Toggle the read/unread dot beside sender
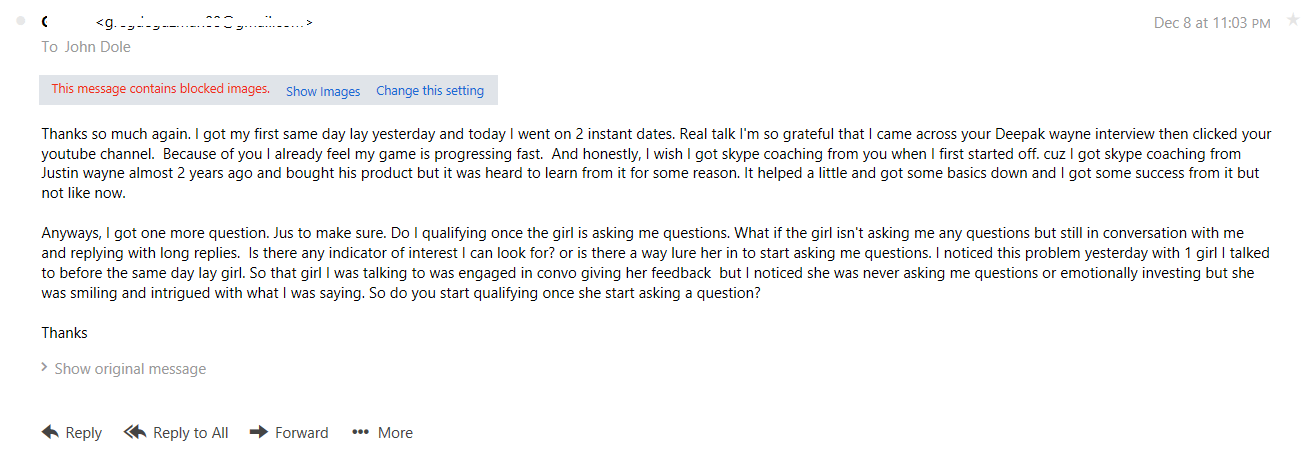The height and width of the screenshot is (463, 1309). [x=20, y=22]
